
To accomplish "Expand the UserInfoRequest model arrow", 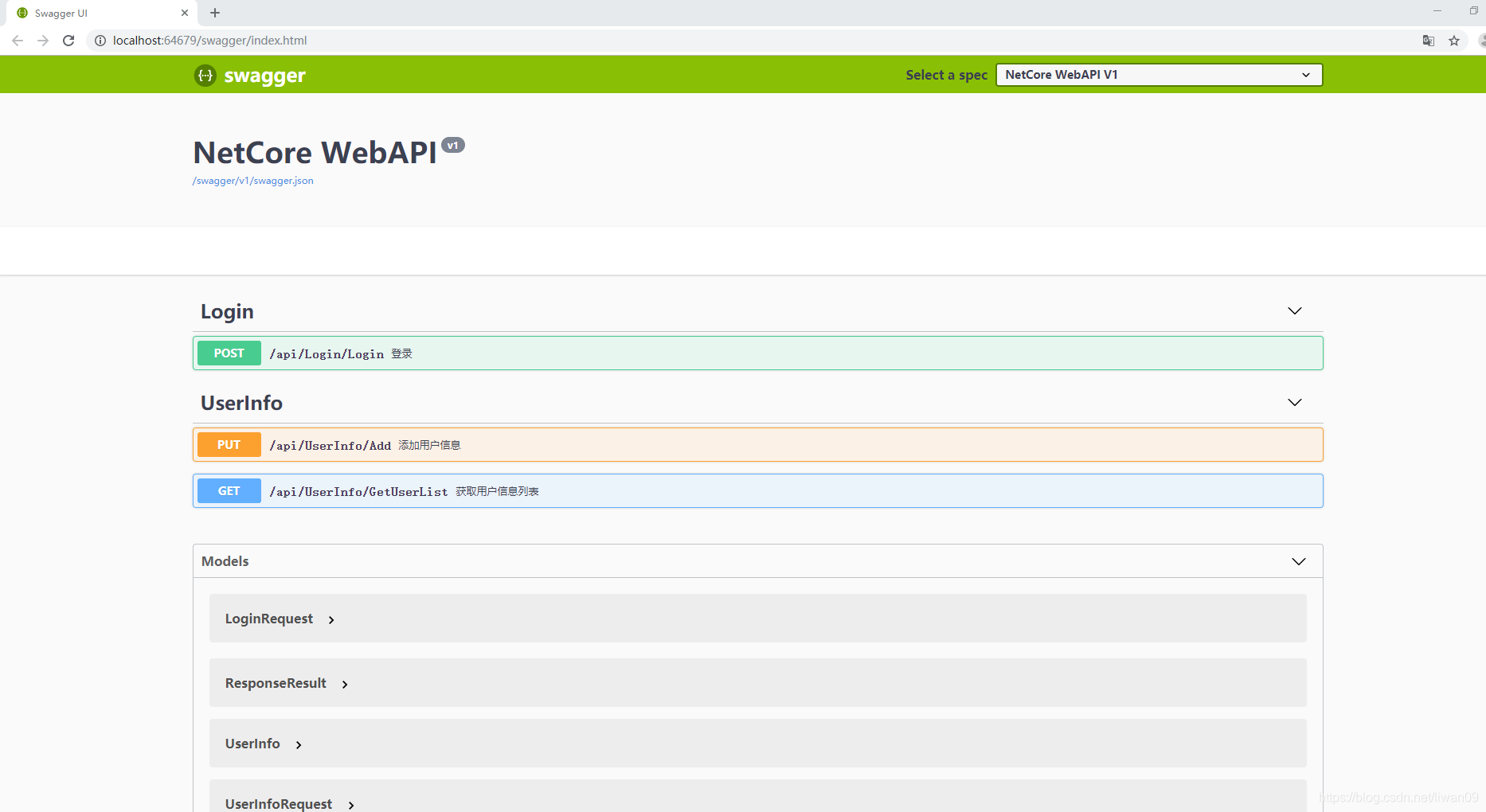I will (x=351, y=805).
